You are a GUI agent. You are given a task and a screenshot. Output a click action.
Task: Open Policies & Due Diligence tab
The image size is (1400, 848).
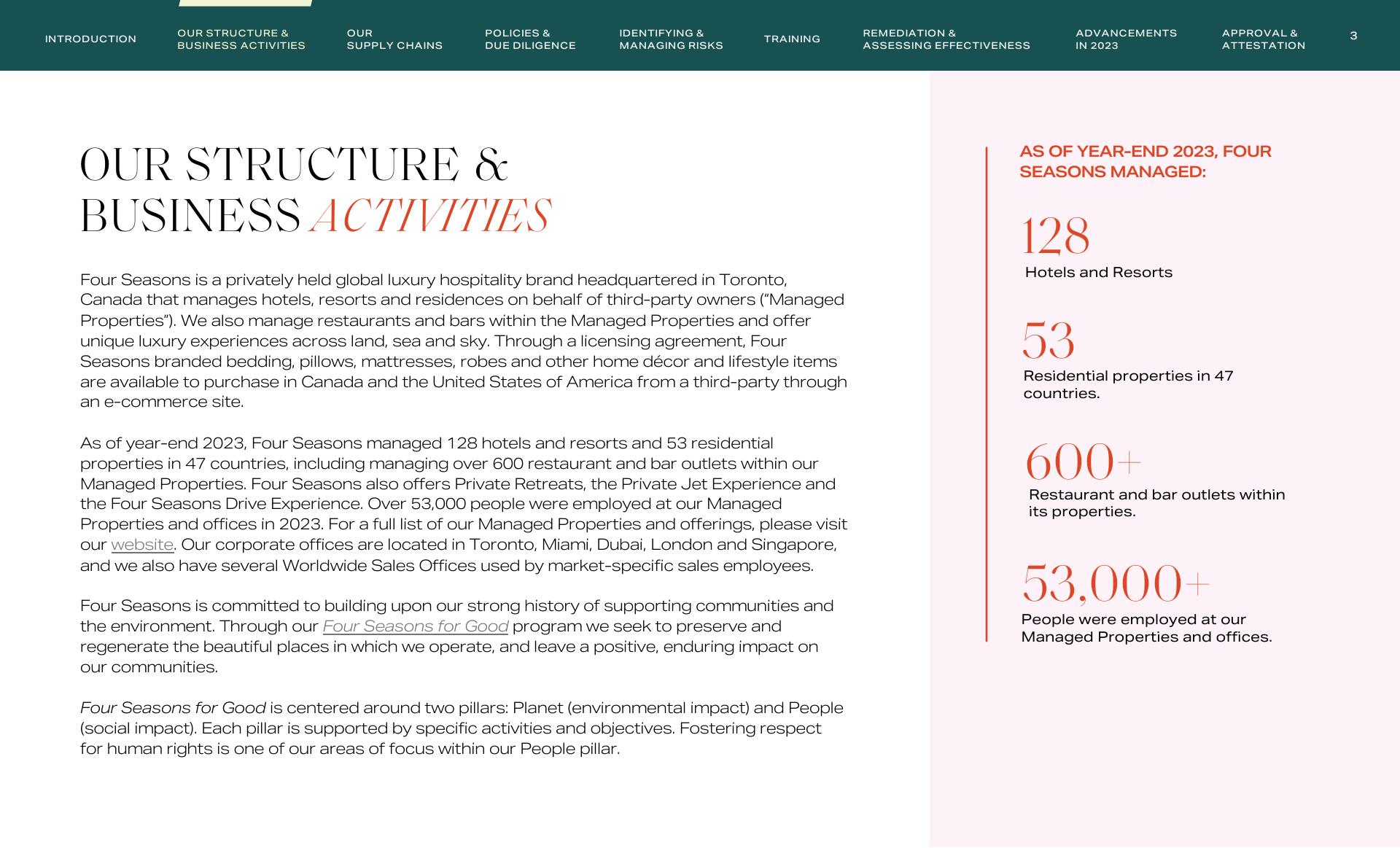(530, 39)
